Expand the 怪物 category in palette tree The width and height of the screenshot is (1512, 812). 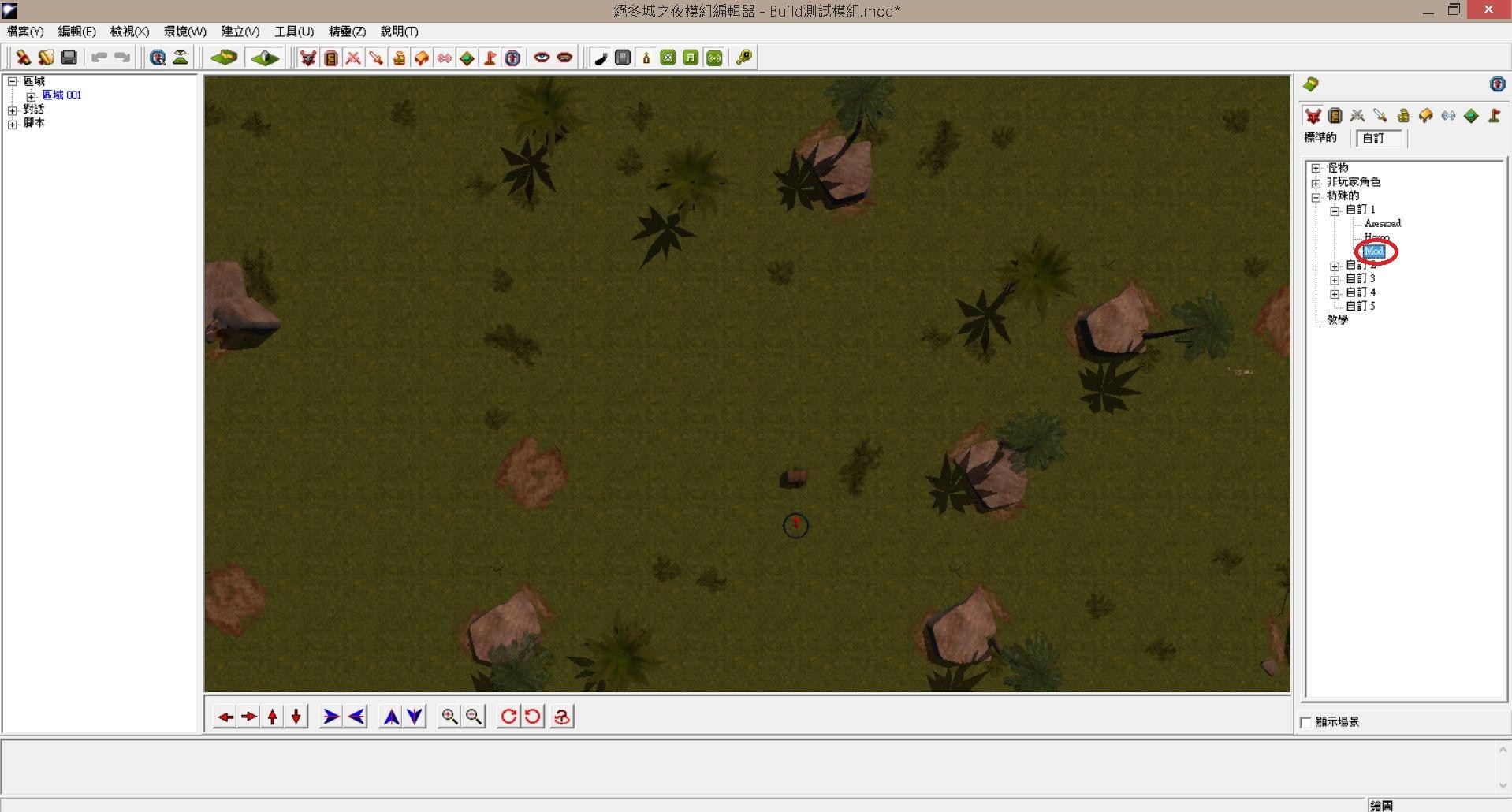pos(1316,169)
